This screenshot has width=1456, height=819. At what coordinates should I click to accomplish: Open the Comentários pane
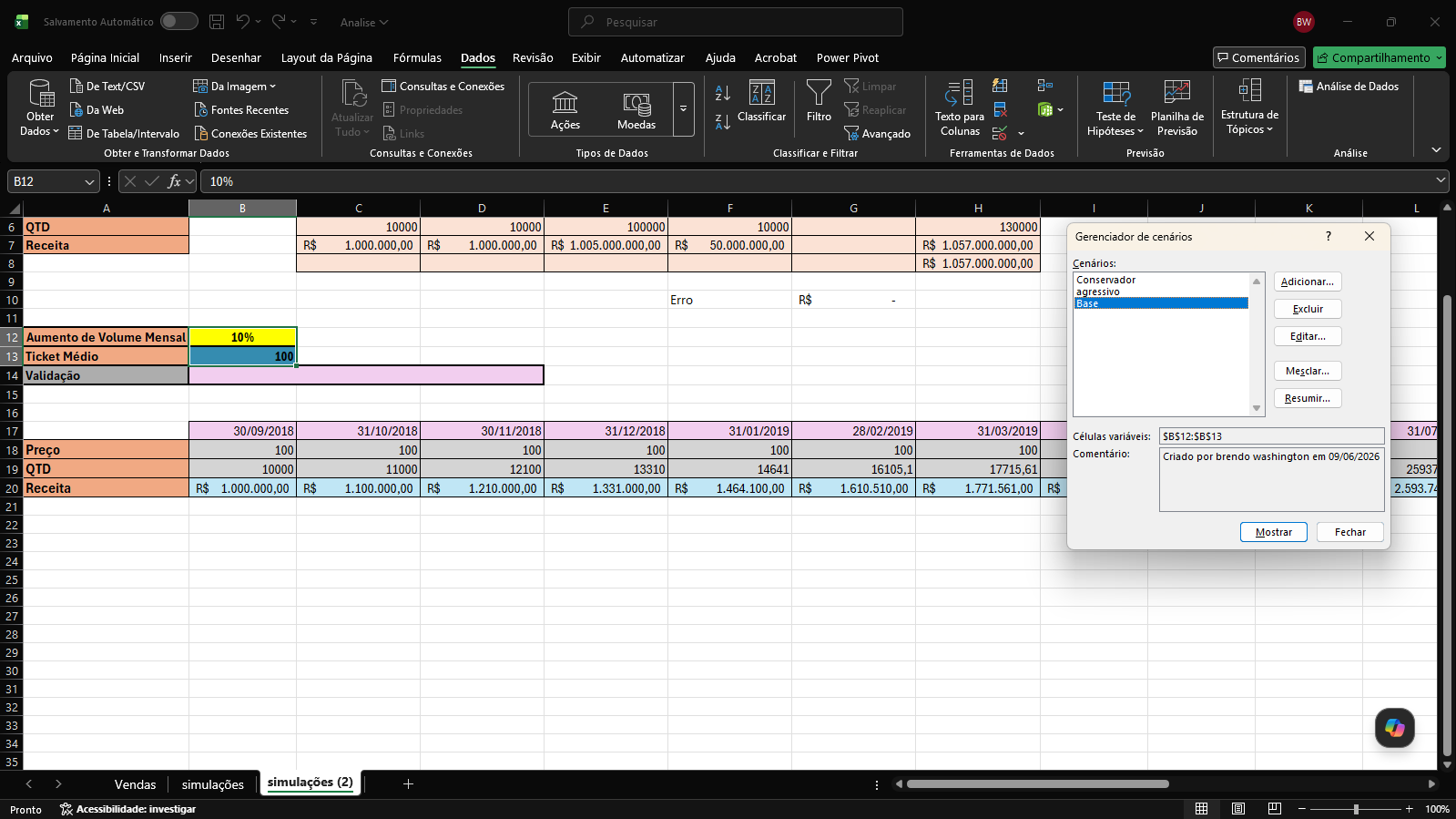pos(1258,57)
